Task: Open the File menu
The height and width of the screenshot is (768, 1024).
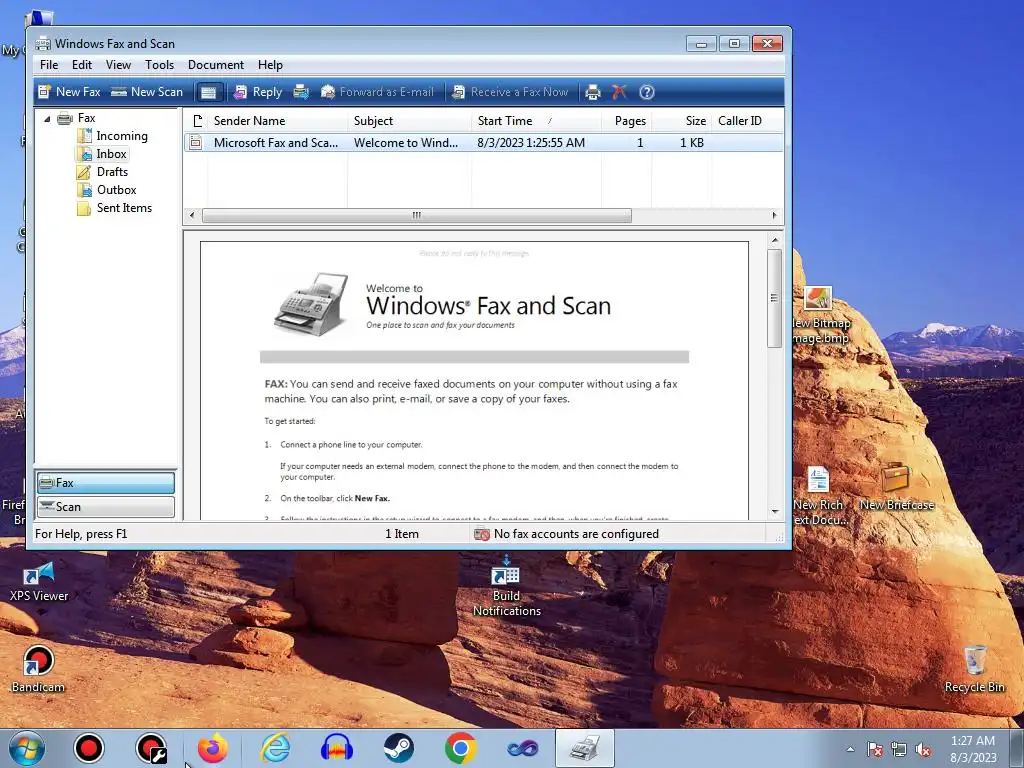Action: pyautogui.click(x=49, y=65)
